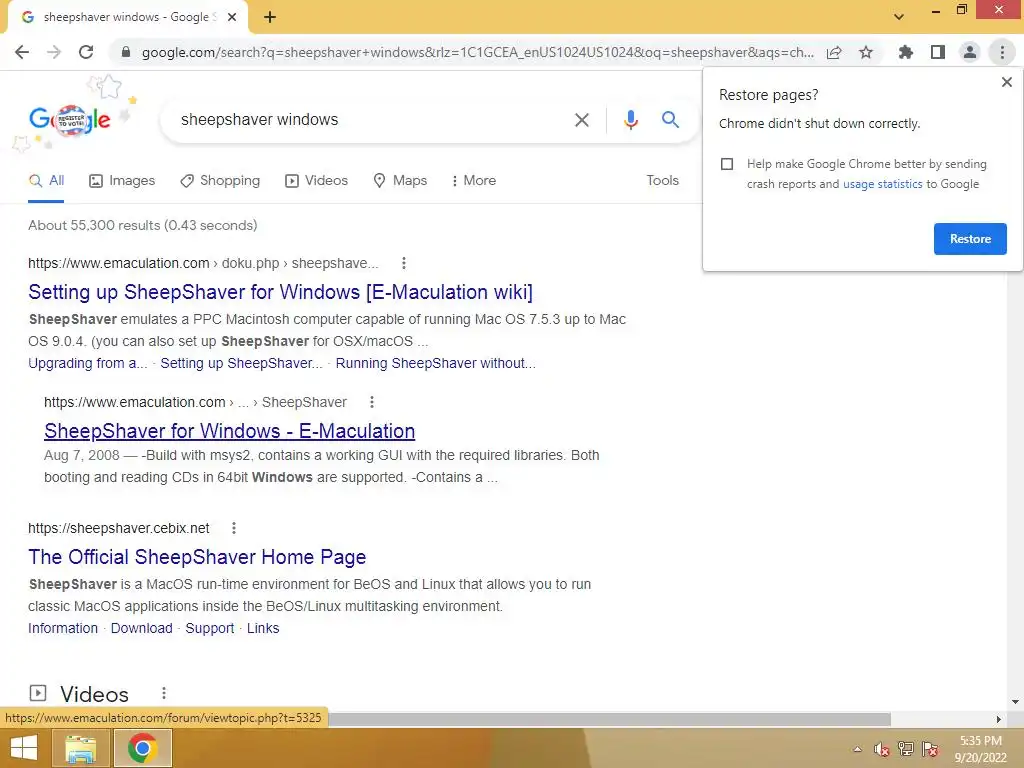Switch to Images results
Screen dimensions: 1024x768
click(122, 180)
